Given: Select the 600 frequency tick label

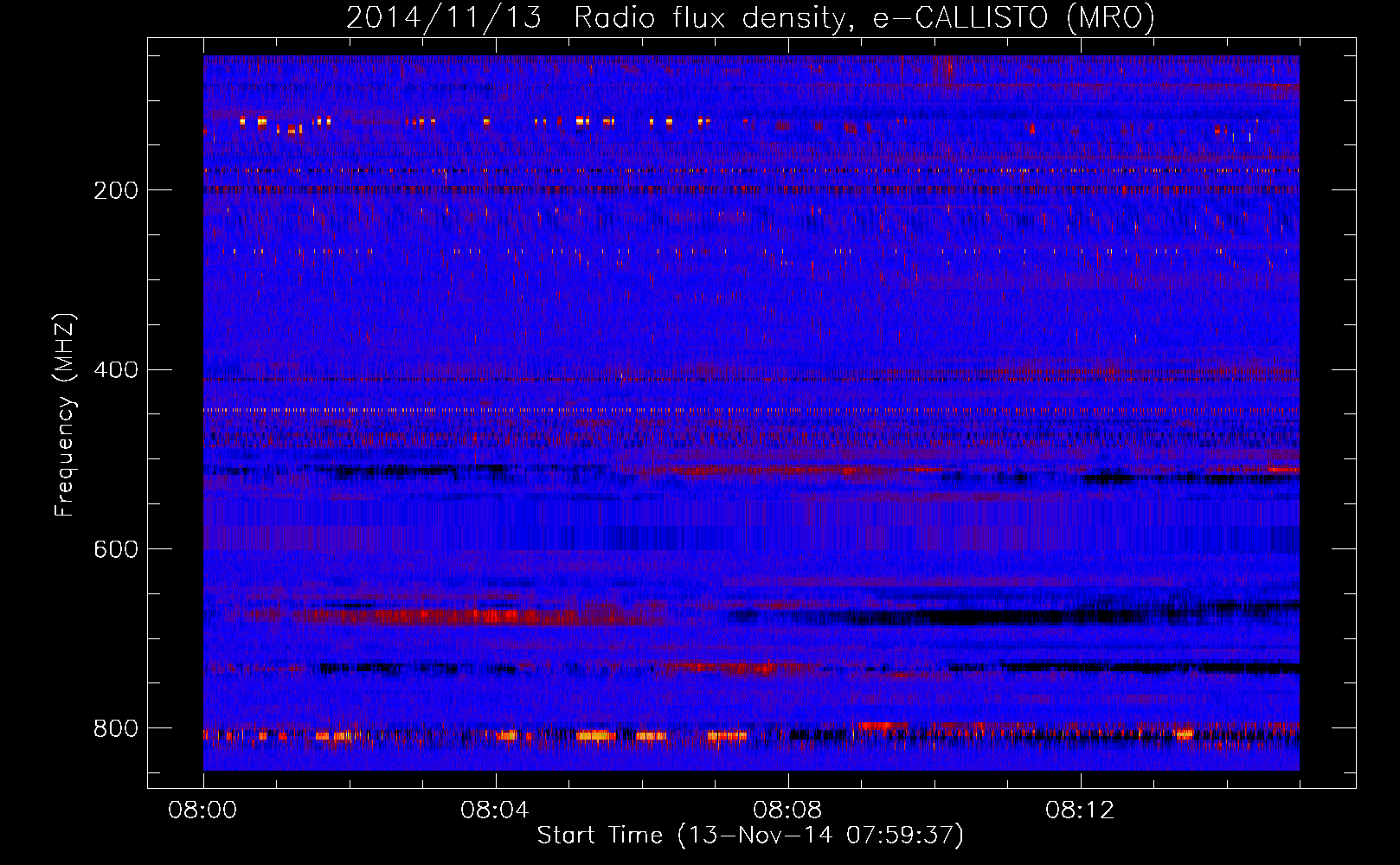Looking at the screenshot, I should coord(116,549).
